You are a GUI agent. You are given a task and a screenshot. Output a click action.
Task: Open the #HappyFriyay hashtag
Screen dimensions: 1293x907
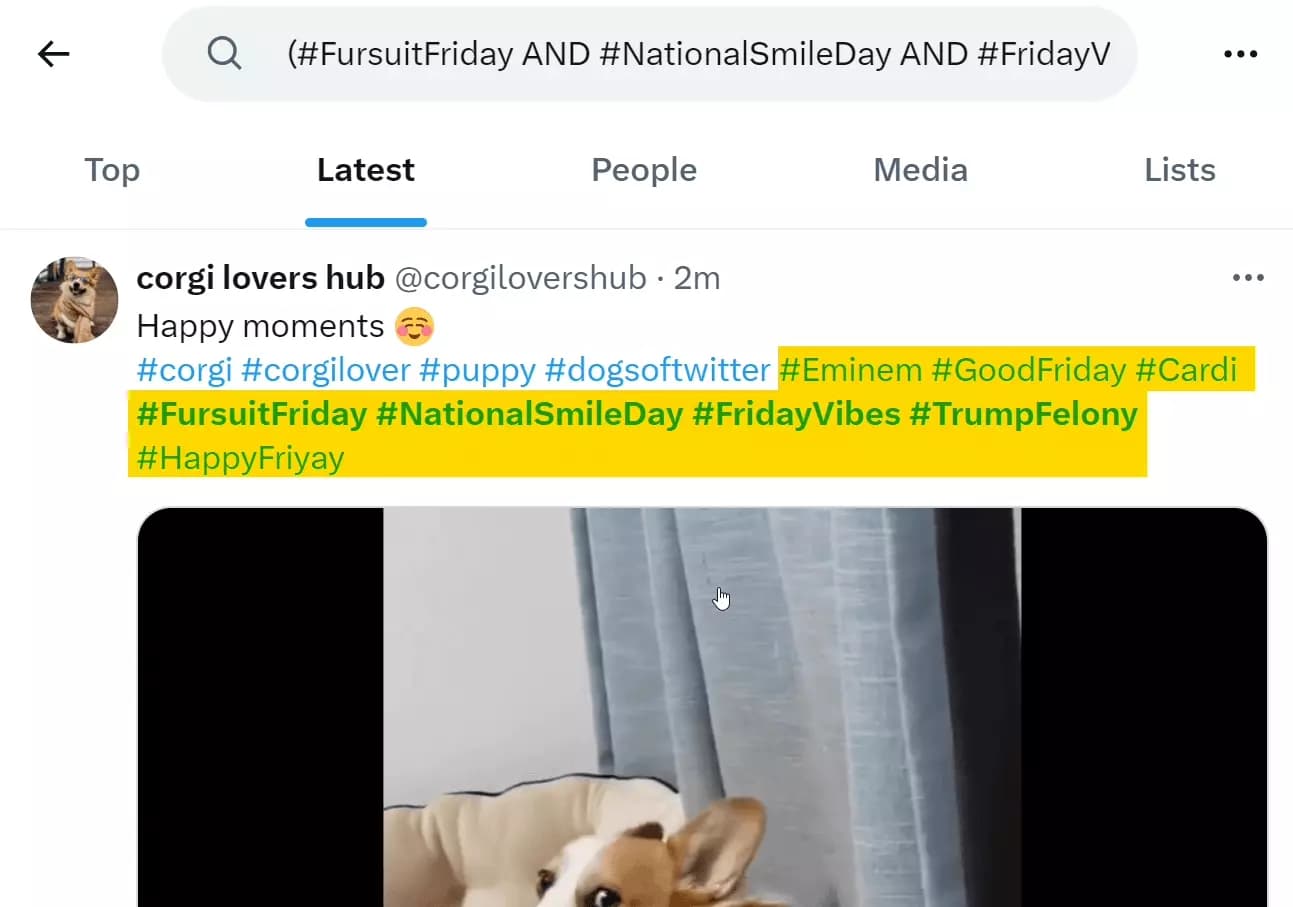click(x=240, y=457)
